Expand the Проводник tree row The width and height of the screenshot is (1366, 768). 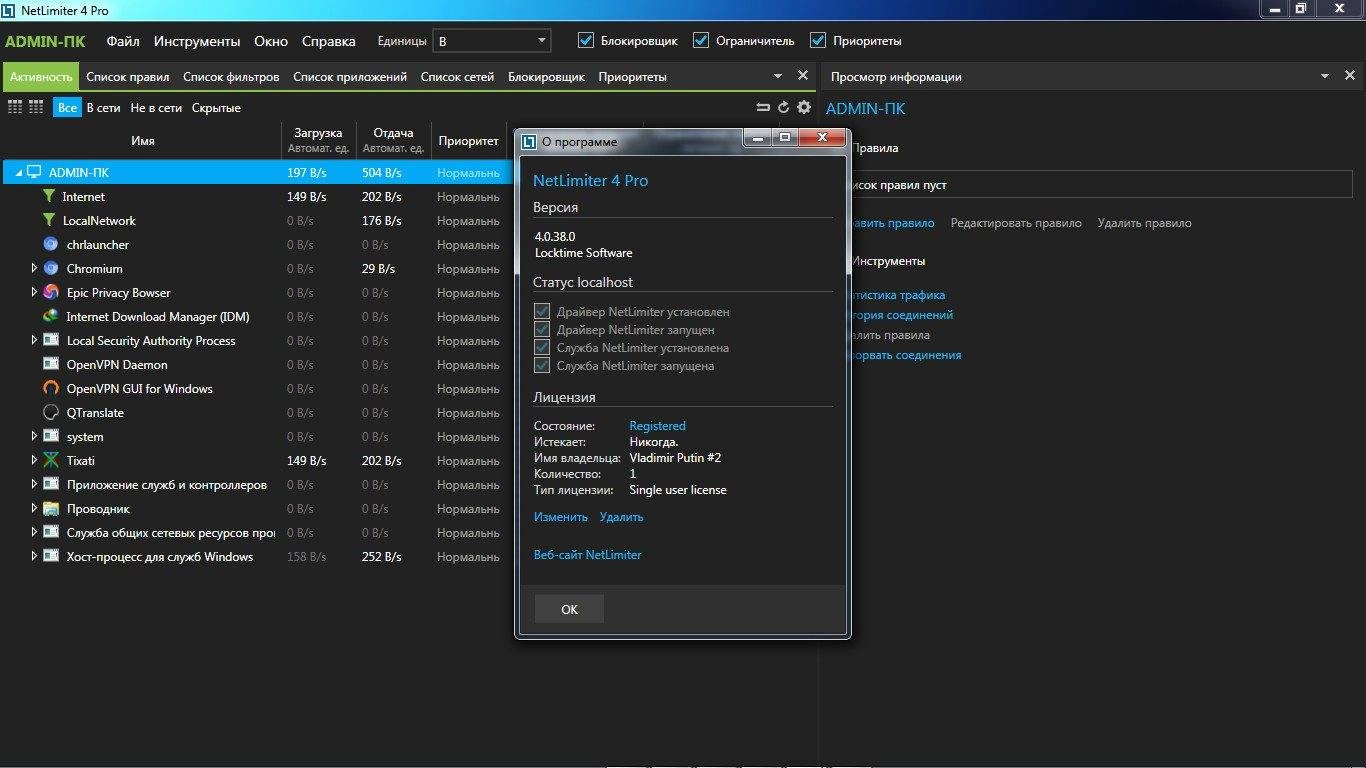click(x=34, y=508)
